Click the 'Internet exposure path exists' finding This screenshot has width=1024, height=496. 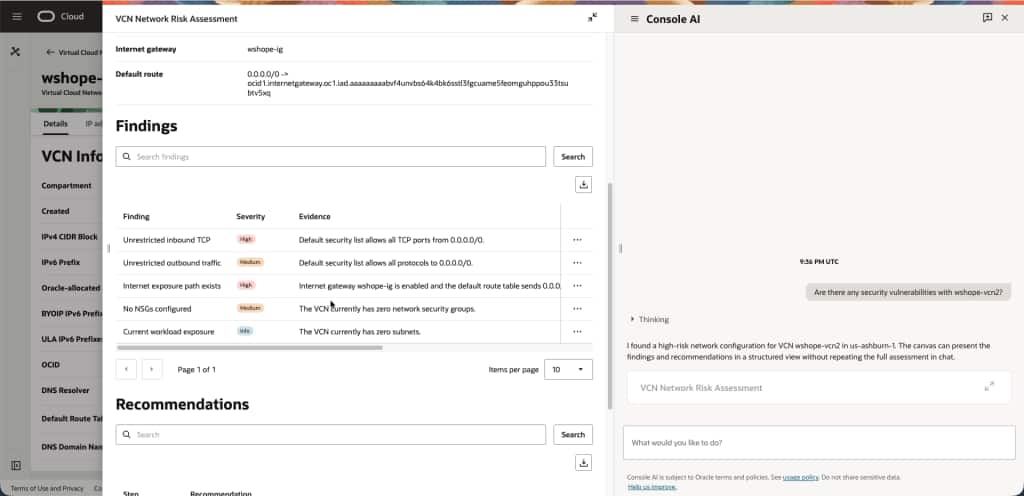coord(172,286)
